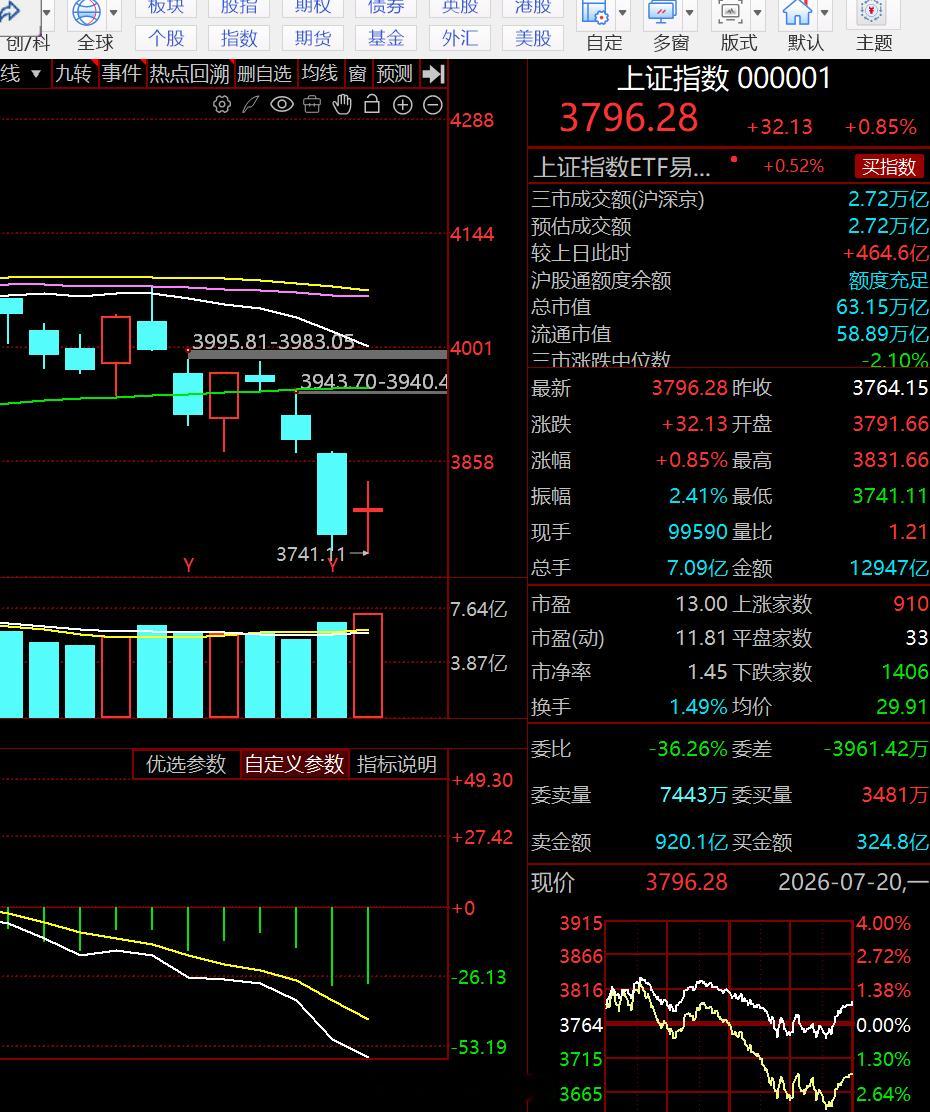Select the 热点回溯 tab
This screenshot has height=1112, width=930.
click(189, 74)
